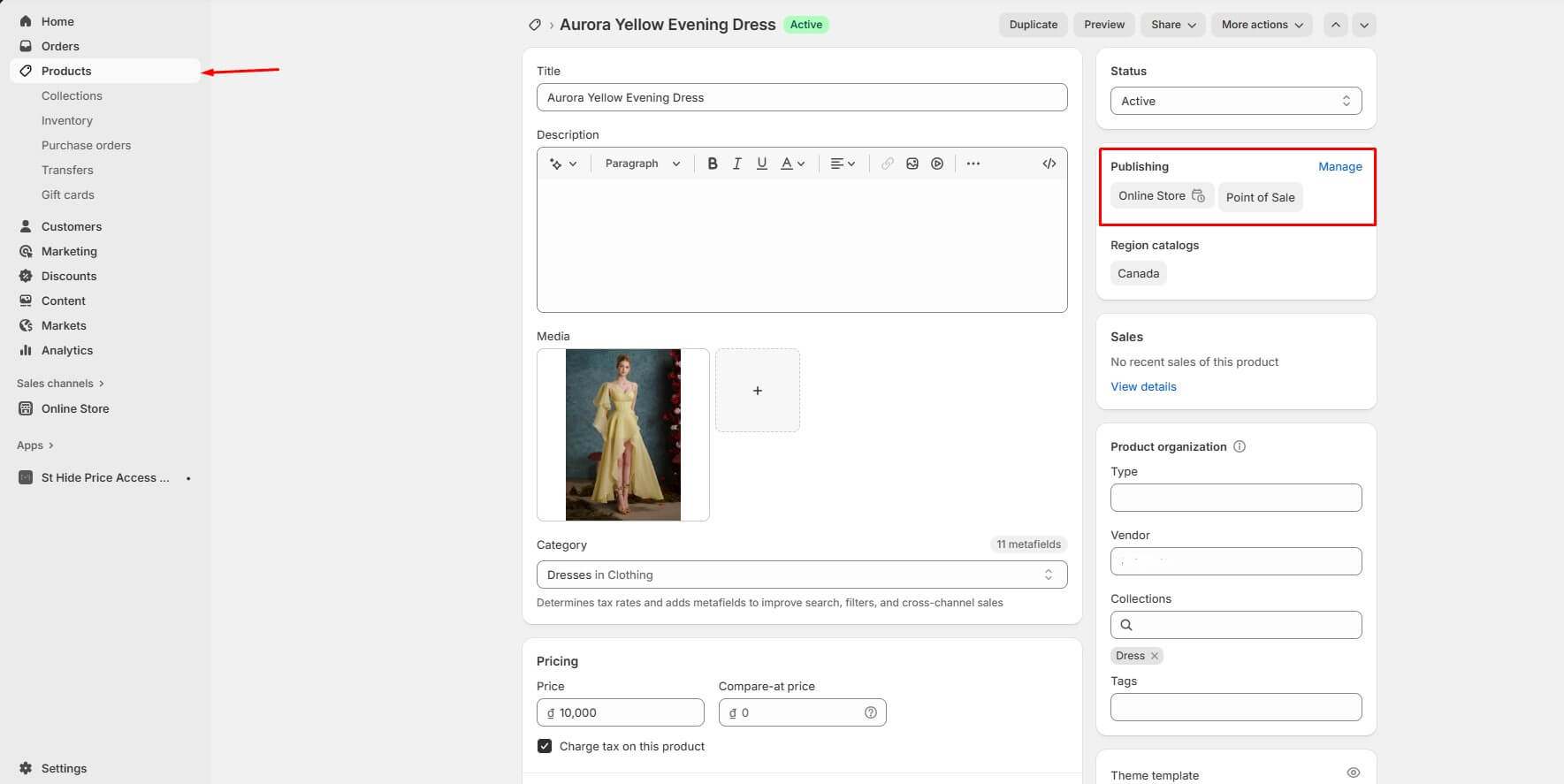
Task: Toggle bold formatting in description
Action: pyautogui.click(x=712, y=164)
